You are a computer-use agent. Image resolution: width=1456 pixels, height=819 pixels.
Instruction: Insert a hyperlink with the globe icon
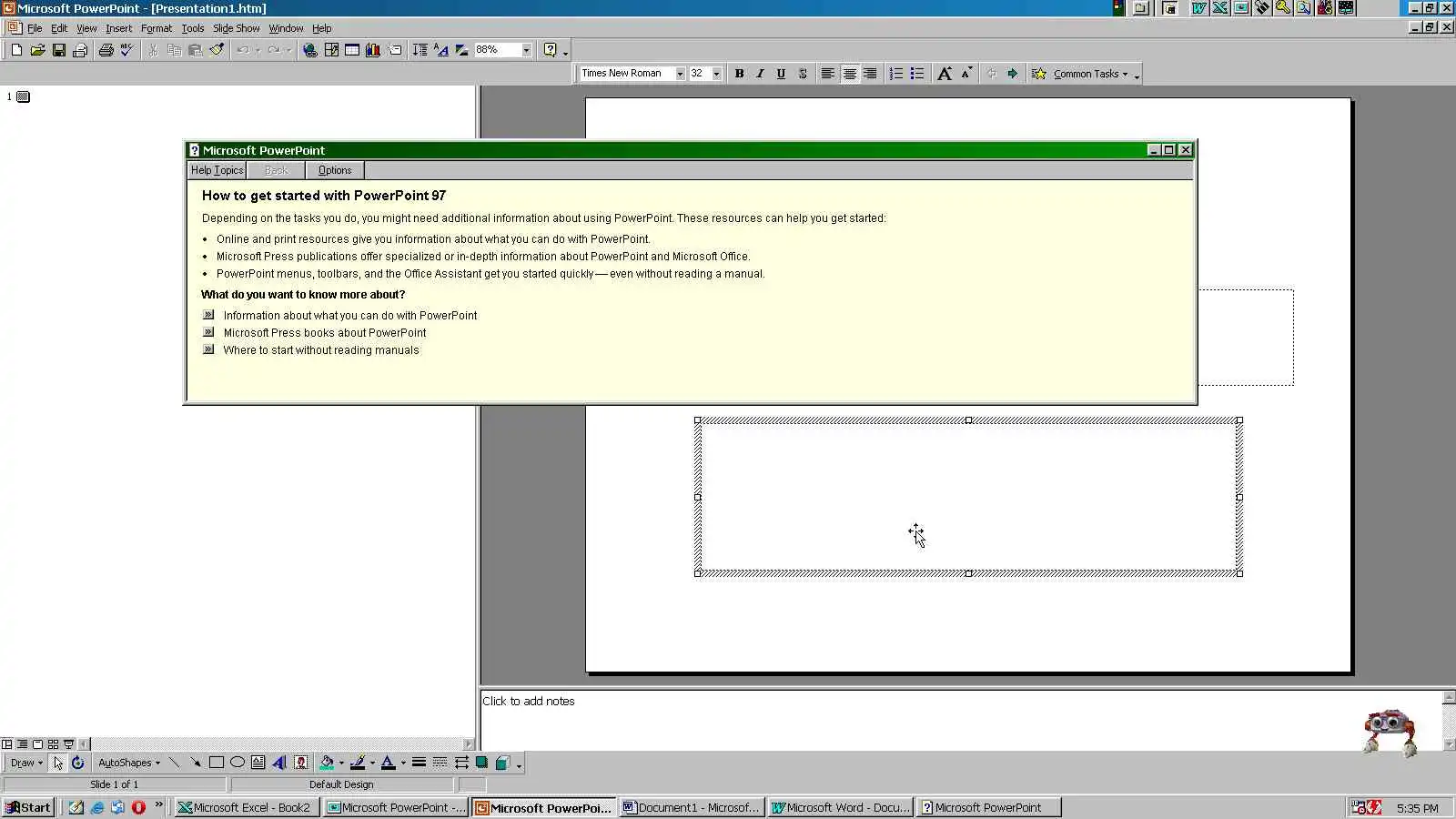coord(310,50)
